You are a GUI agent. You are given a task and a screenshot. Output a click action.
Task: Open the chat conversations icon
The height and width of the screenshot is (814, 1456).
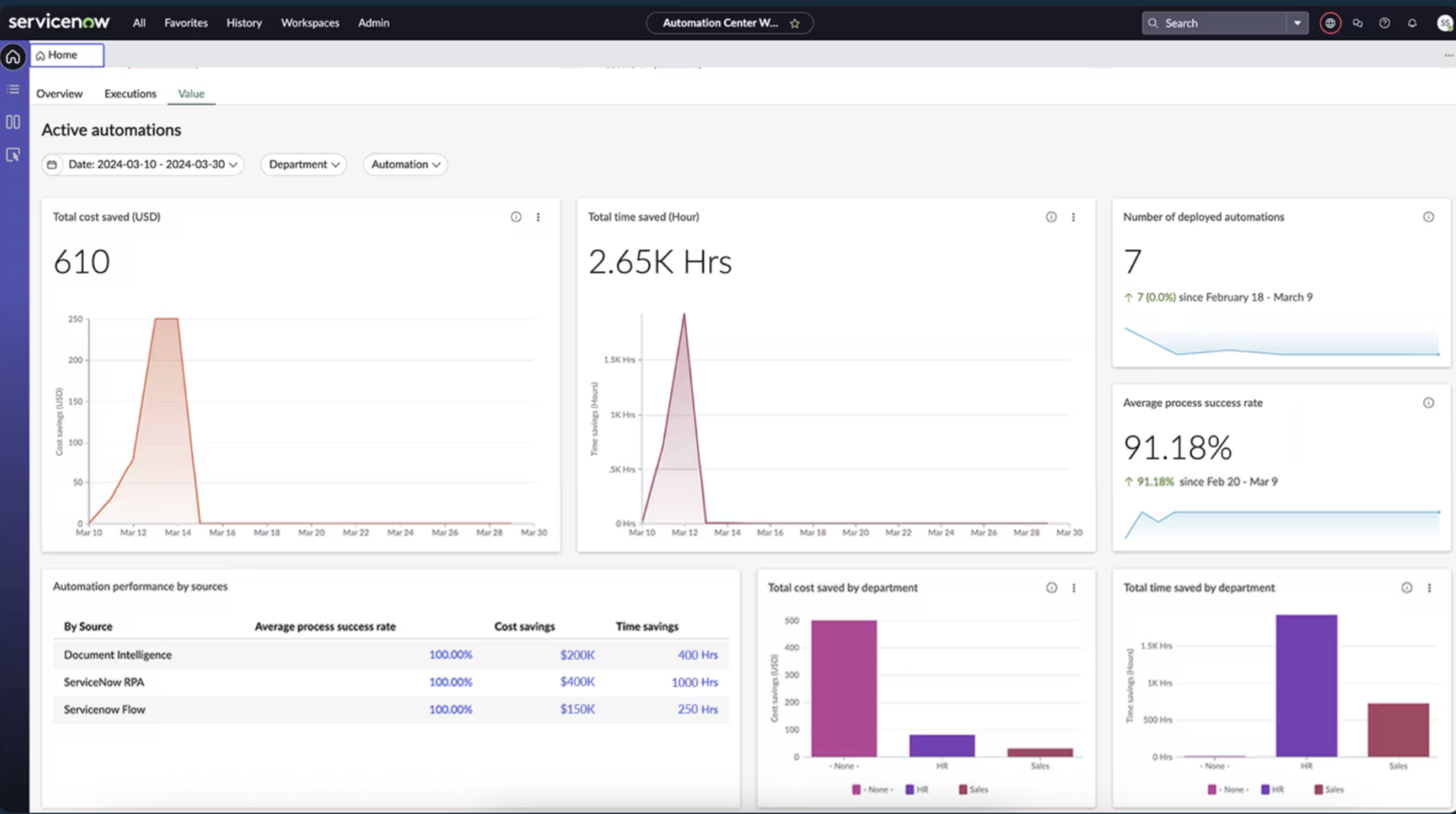tap(1358, 23)
